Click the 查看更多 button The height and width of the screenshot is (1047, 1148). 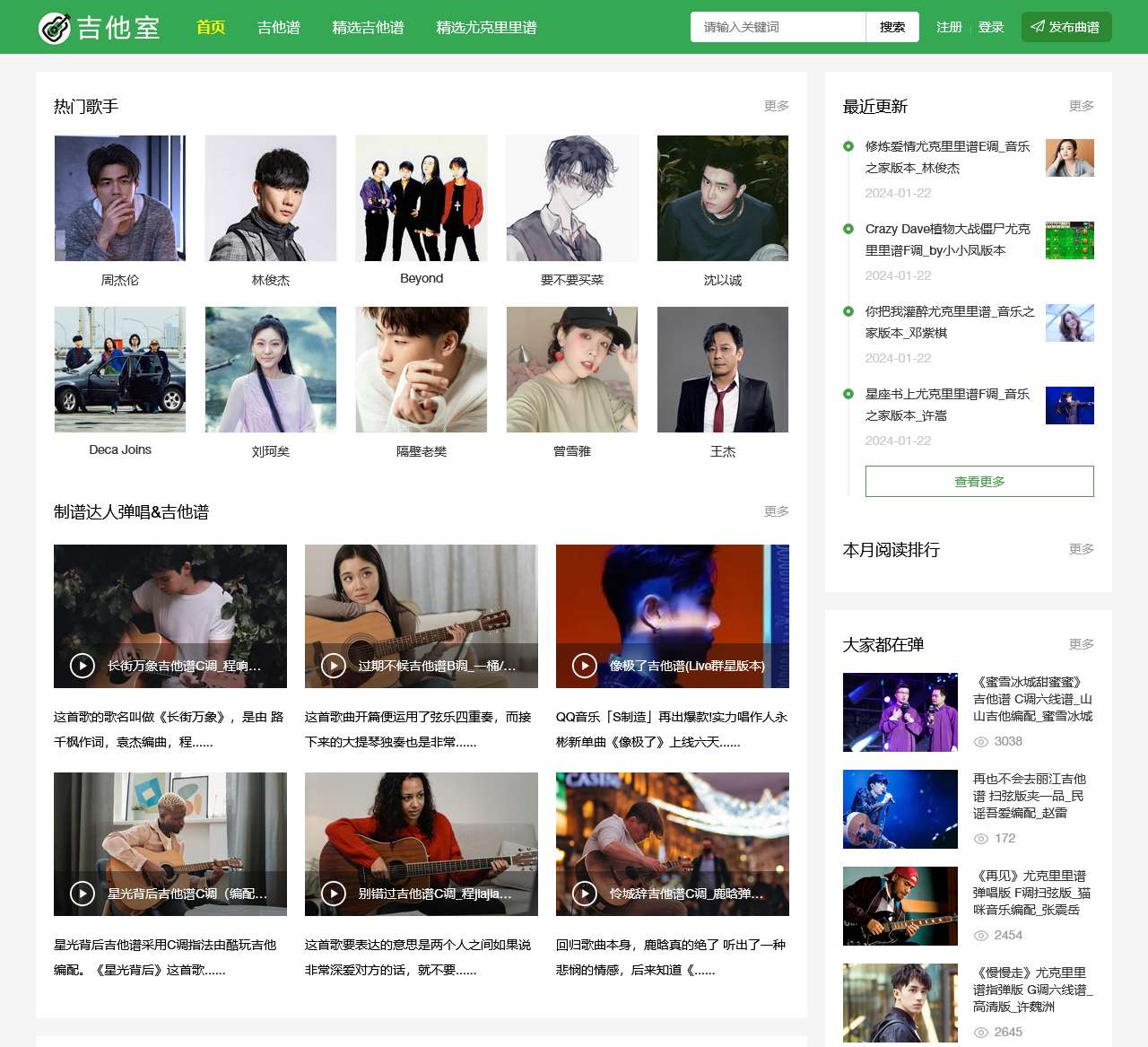979,481
